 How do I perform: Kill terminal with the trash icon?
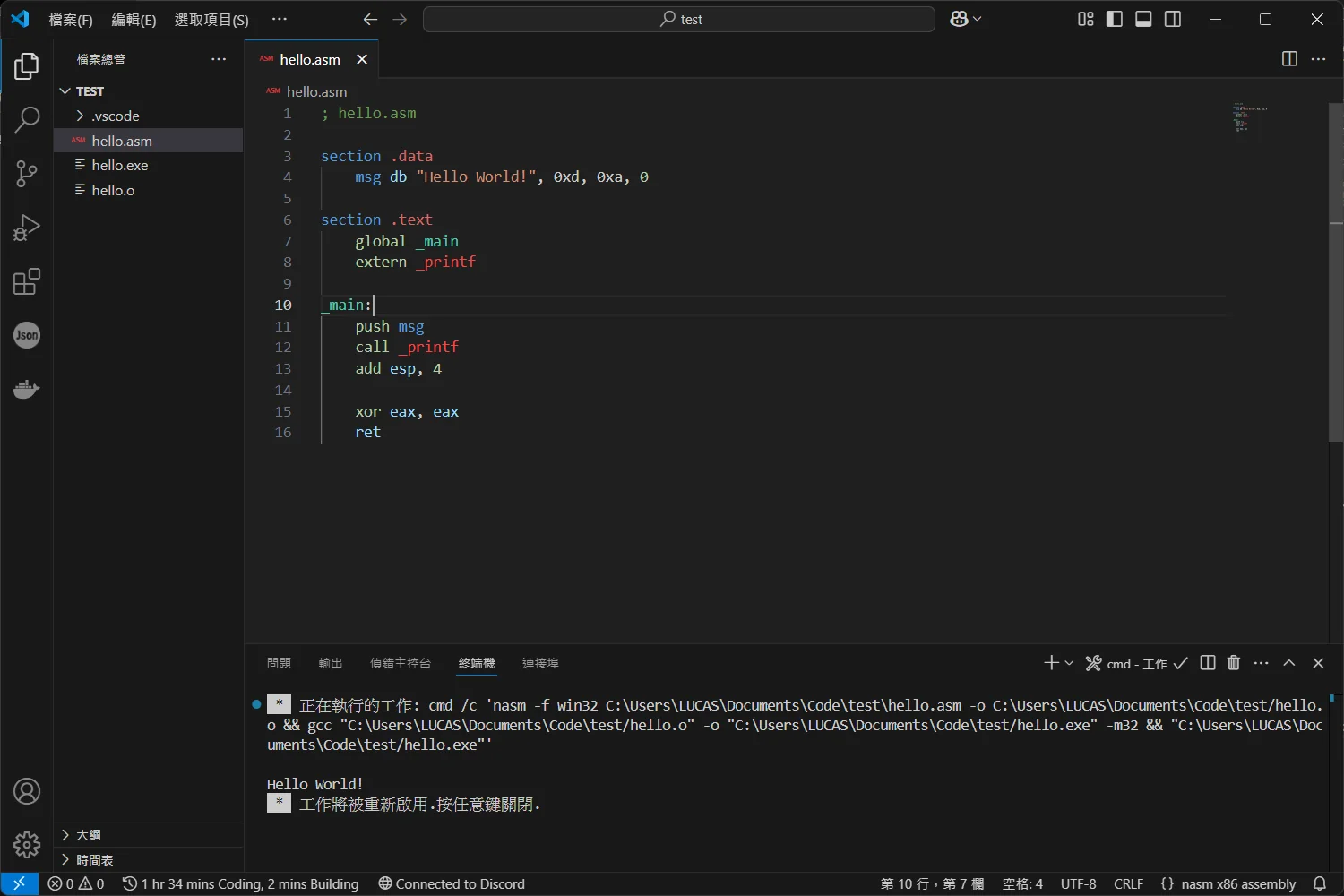point(1234,663)
